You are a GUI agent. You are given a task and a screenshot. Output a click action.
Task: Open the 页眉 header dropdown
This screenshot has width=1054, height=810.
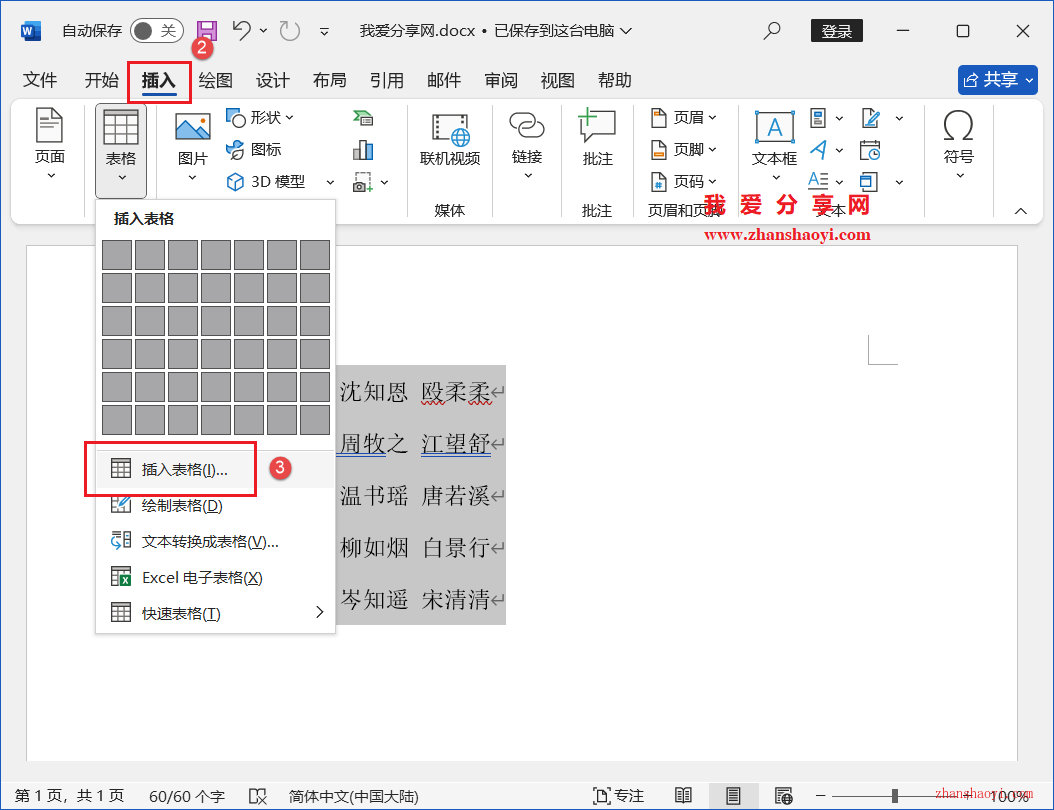click(684, 118)
